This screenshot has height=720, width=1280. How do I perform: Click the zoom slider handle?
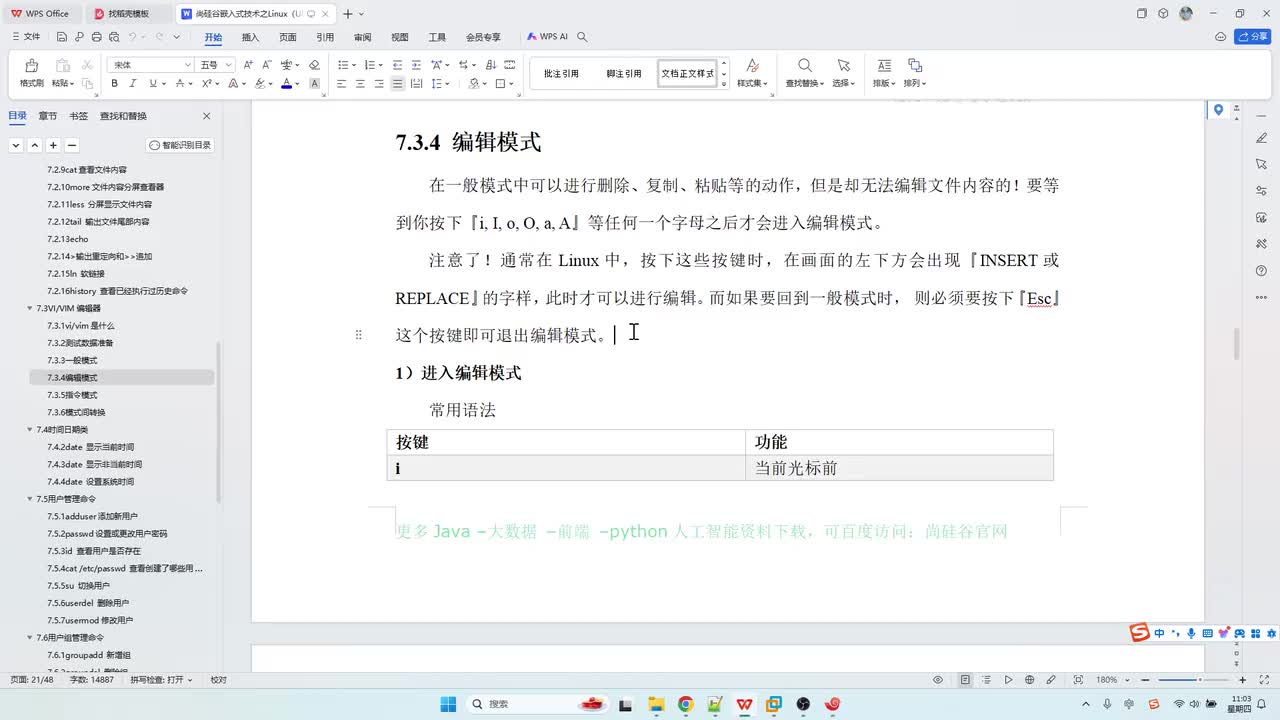[1198, 680]
